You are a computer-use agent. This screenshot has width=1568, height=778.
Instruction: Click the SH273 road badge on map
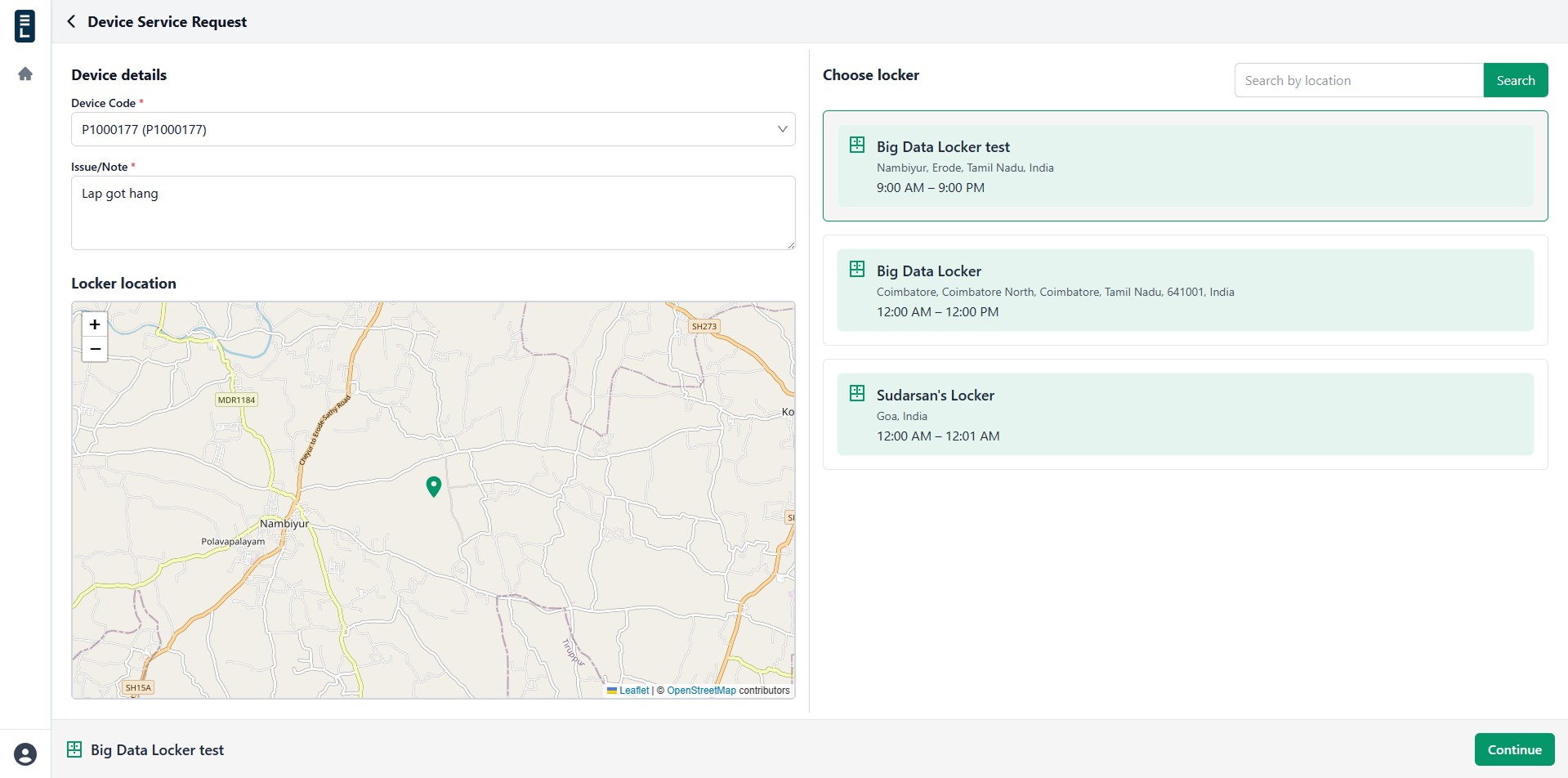(x=704, y=326)
